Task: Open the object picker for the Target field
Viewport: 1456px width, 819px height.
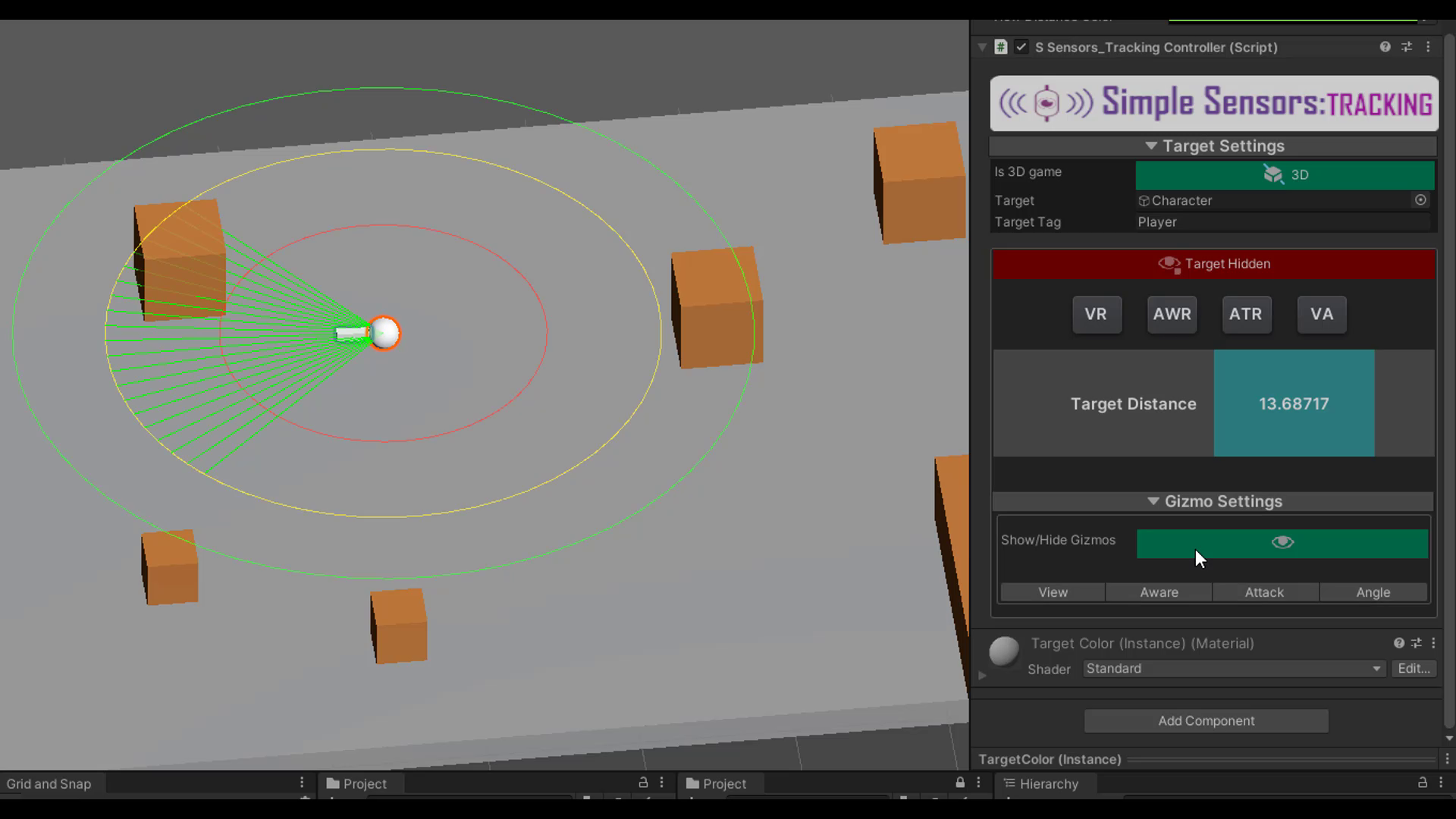Action: [x=1420, y=200]
